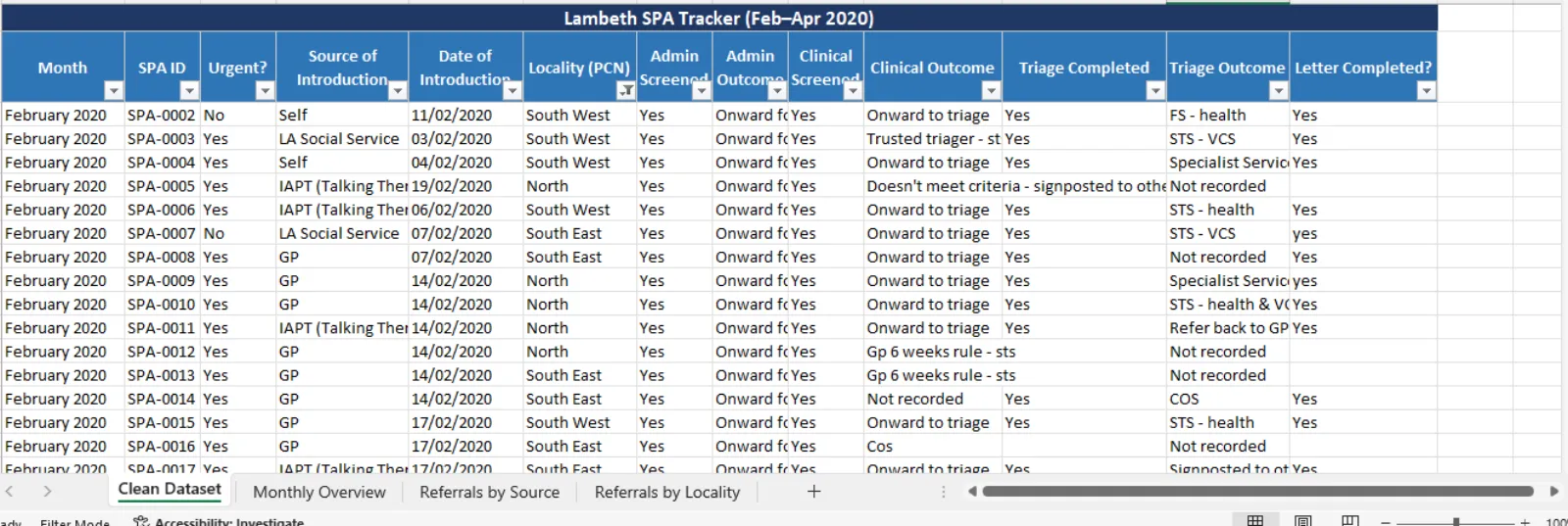This screenshot has height=526, width=1568.
Task: Select Cos clinical outcome in SPA-0016 row
Action: pos(933,446)
